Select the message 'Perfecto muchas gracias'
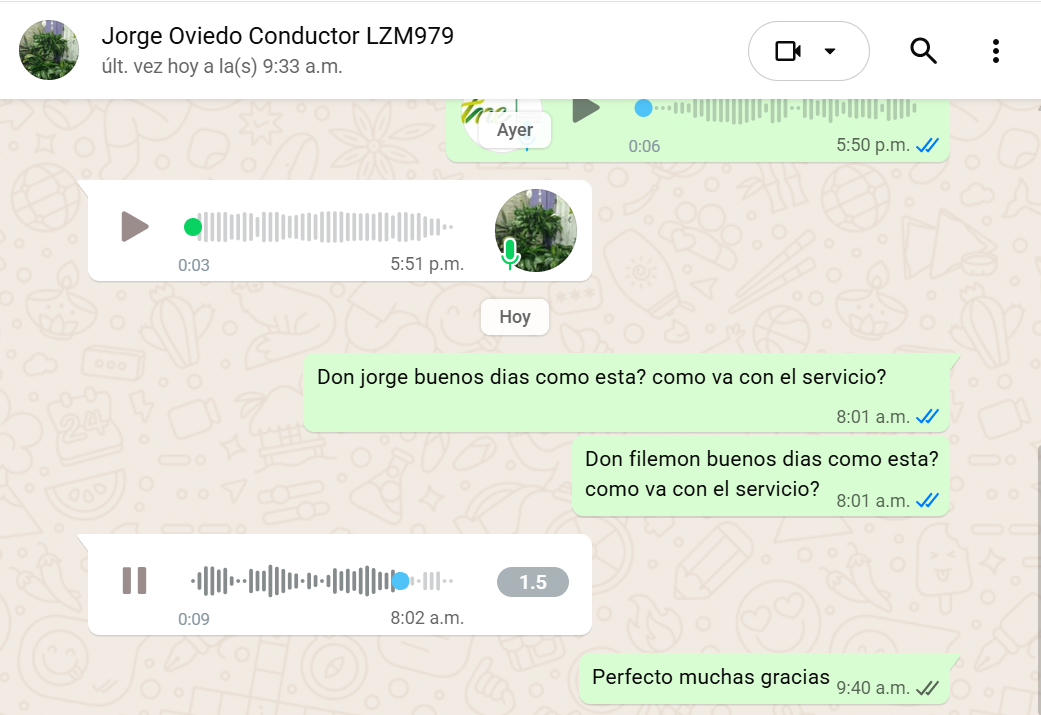Viewport: 1041px width, 715px height. pos(763,678)
